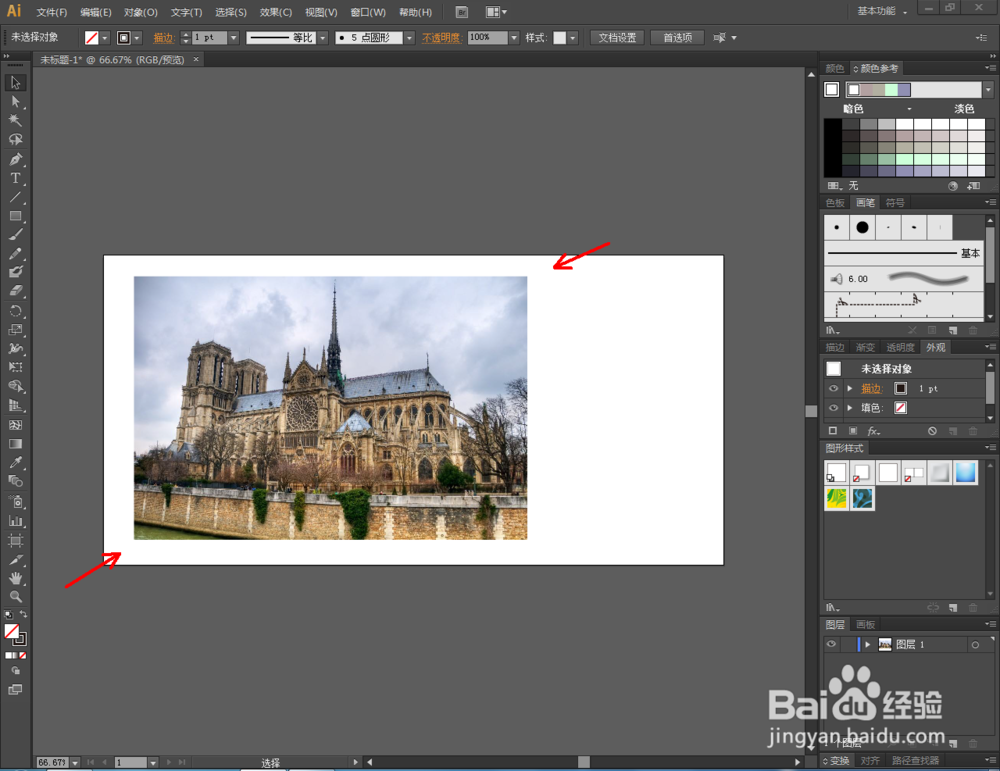Select the Artboard tool
This screenshot has height=771, width=1000.
pos(15,541)
